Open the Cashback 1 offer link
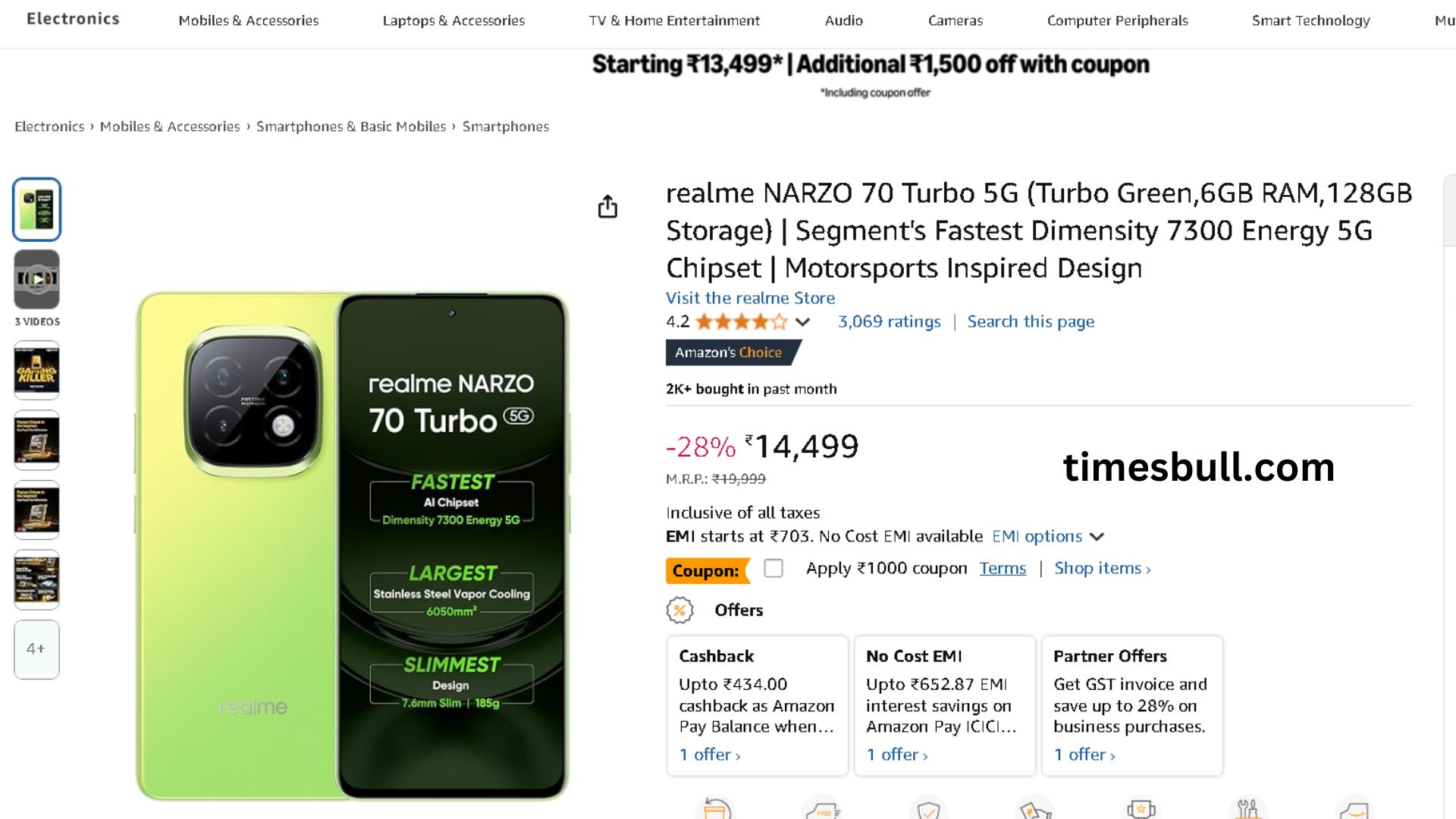Image resolution: width=1456 pixels, height=819 pixels. 710,755
